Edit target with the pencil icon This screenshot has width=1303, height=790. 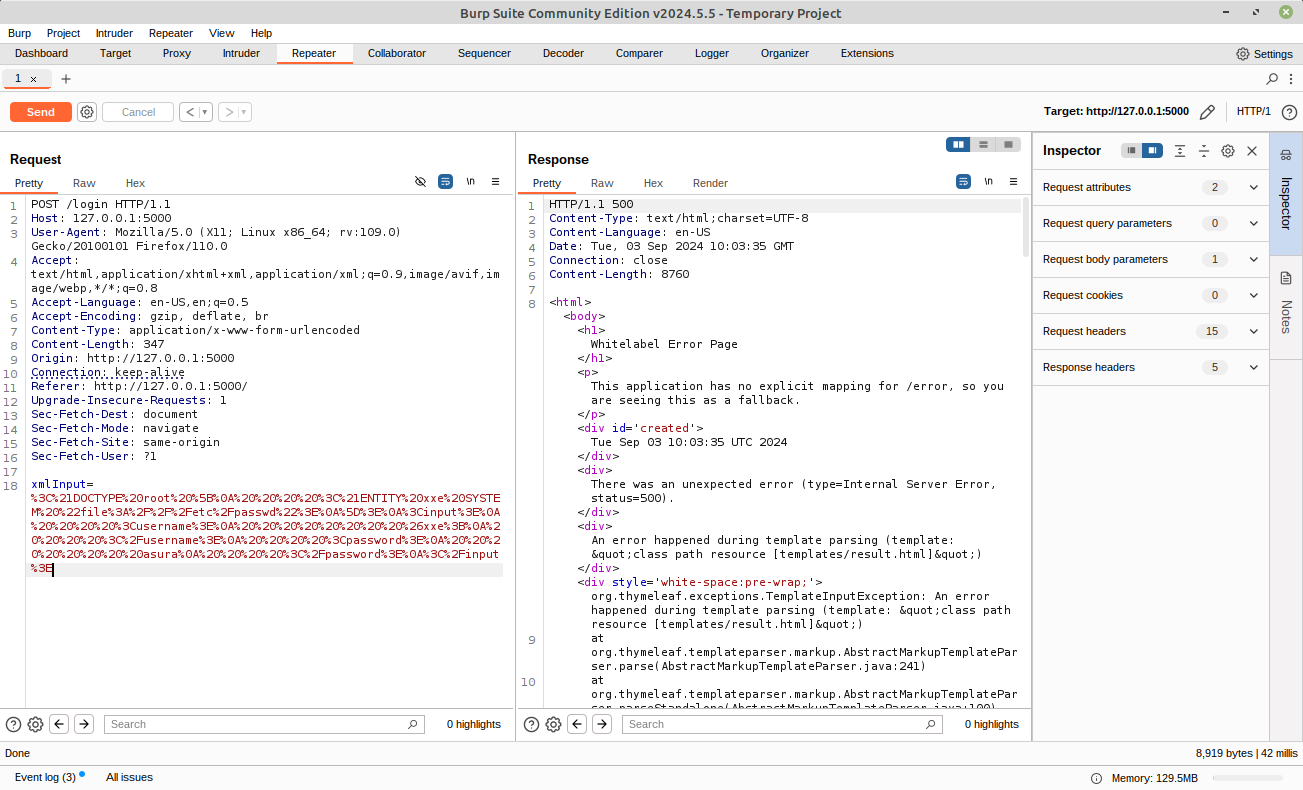(x=1207, y=112)
